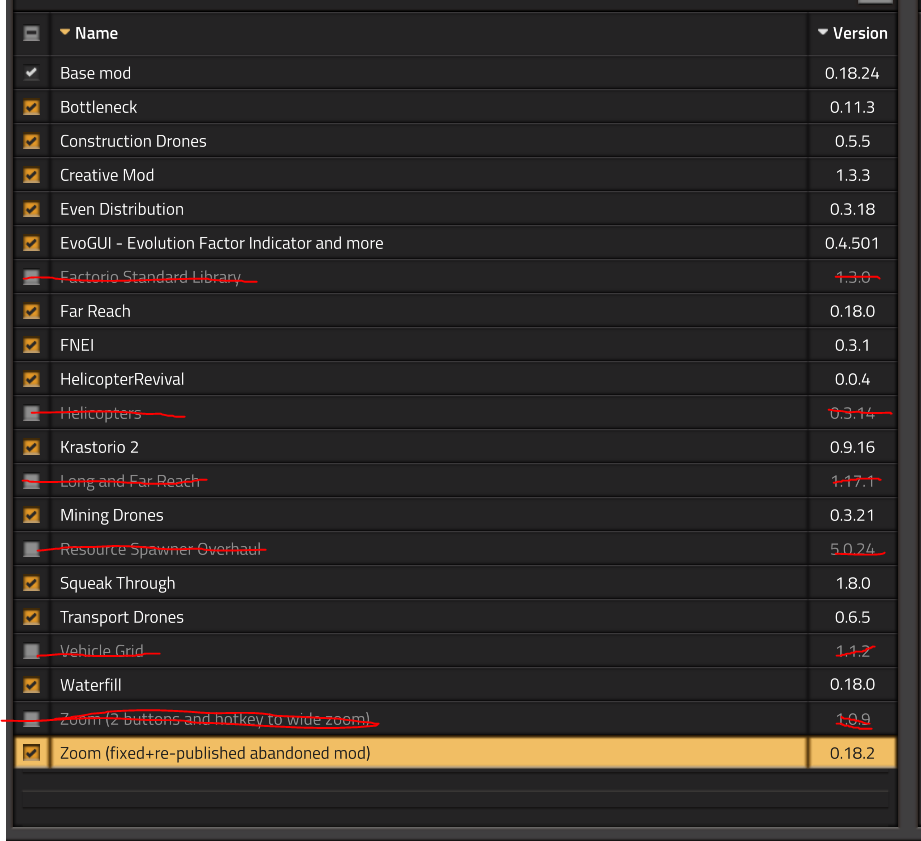921x841 pixels.
Task: Disable the Bottleneck mod checkbox
Action: click(32, 107)
